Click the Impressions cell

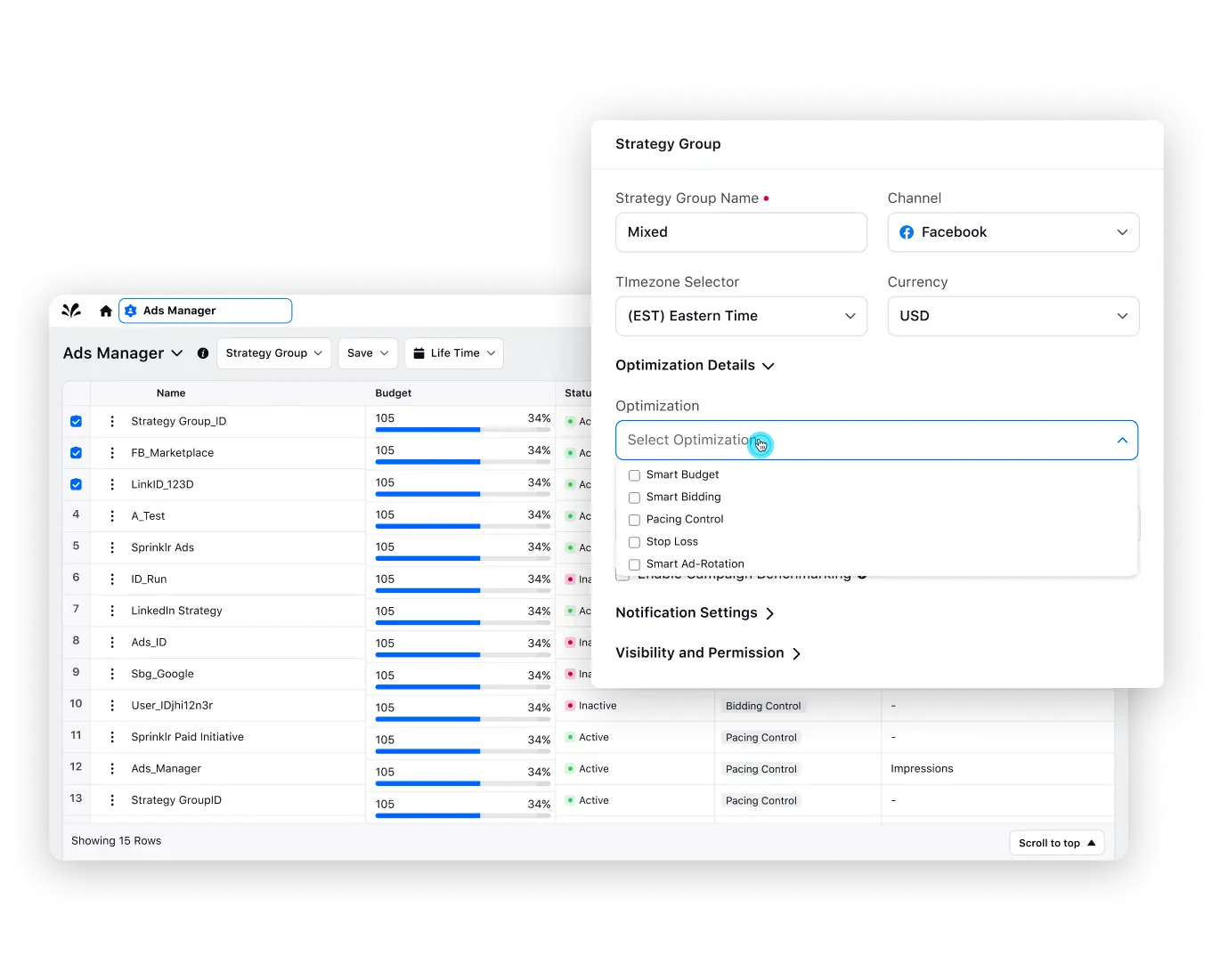coord(922,769)
